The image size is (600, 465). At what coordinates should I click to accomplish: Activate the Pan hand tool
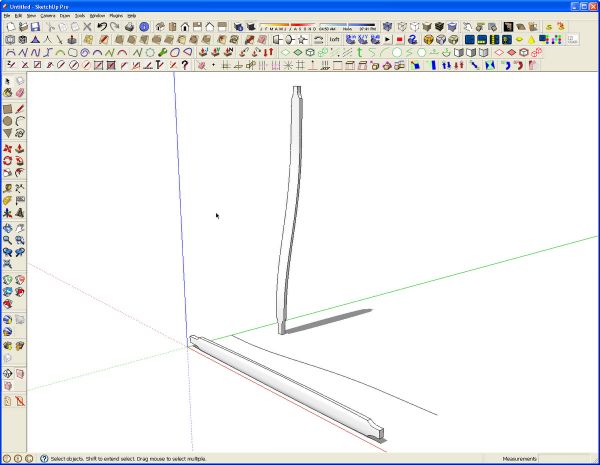tap(20, 228)
